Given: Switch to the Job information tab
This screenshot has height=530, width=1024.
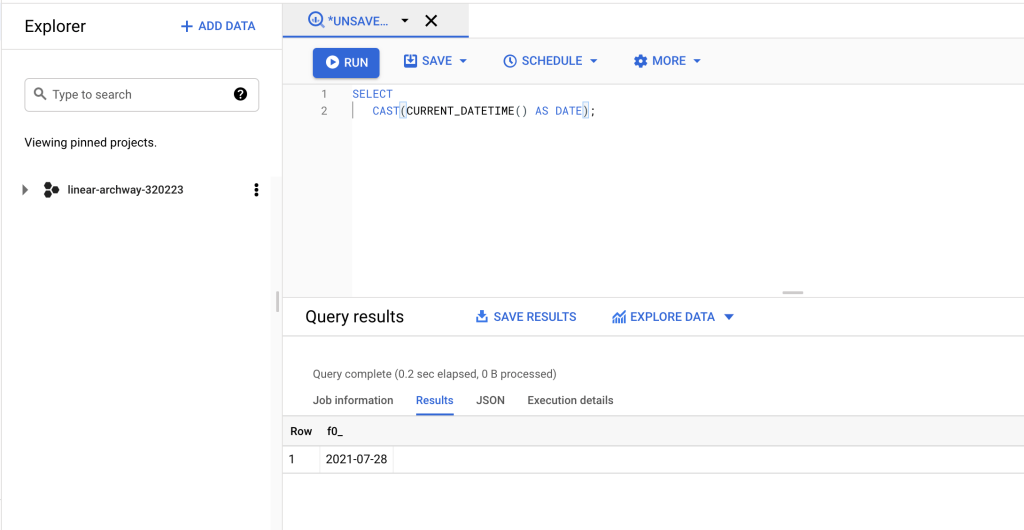Looking at the screenshot, I should pyautogui.click(x=353, y=400).
